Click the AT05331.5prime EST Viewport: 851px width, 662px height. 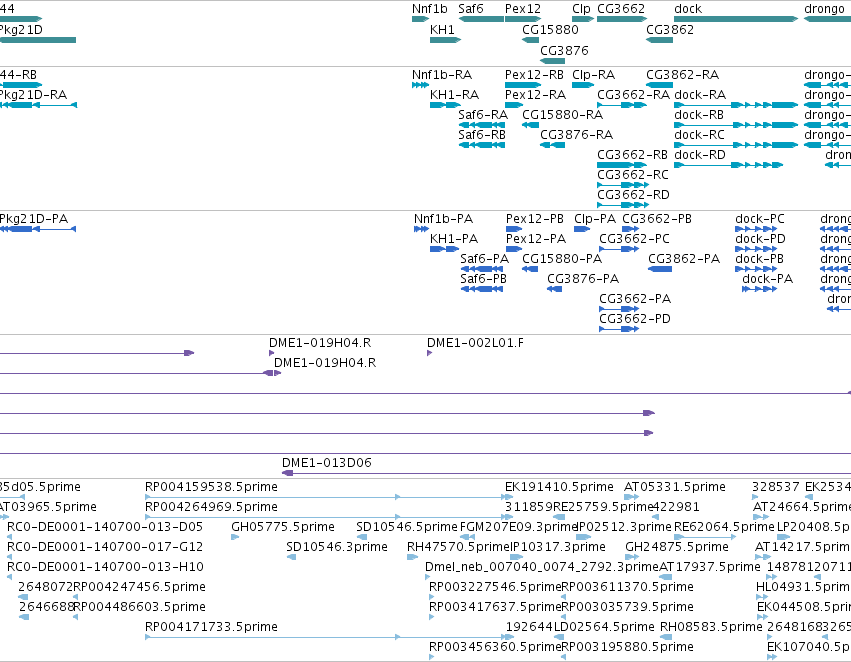click(631, 497)
